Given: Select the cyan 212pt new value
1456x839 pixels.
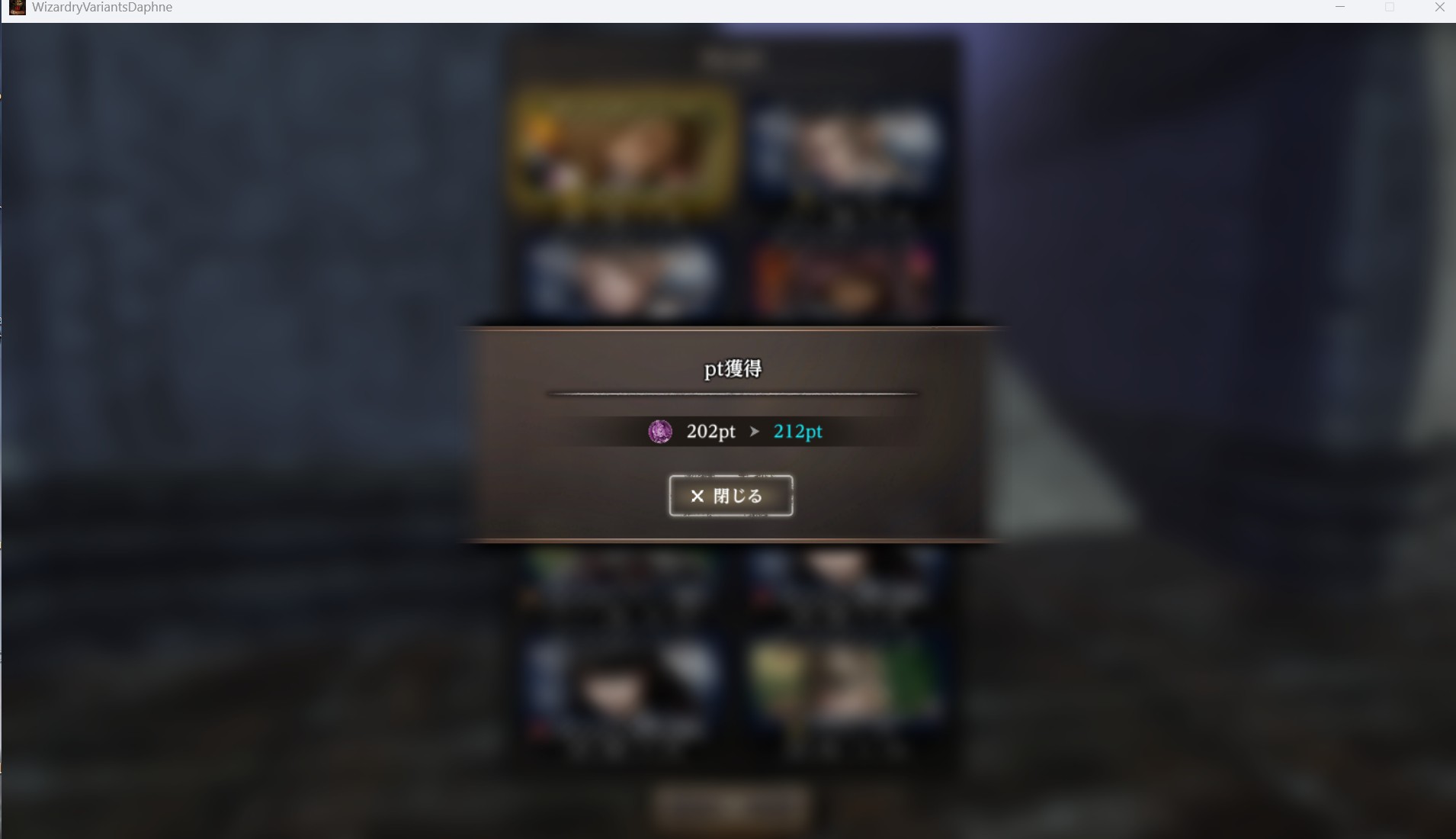Looking at the screenshot, I should [798, 431].
